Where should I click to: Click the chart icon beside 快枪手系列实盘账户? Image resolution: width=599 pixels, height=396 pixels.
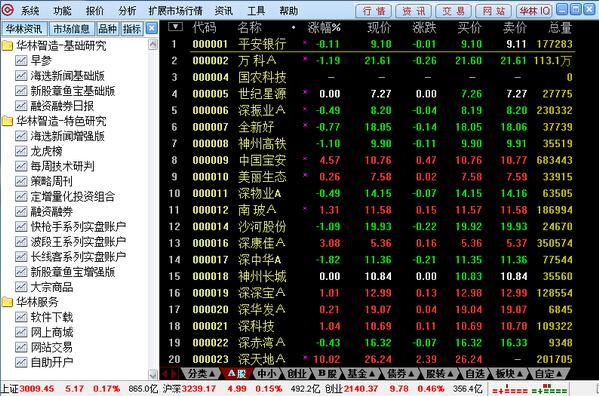pos(21,226)
